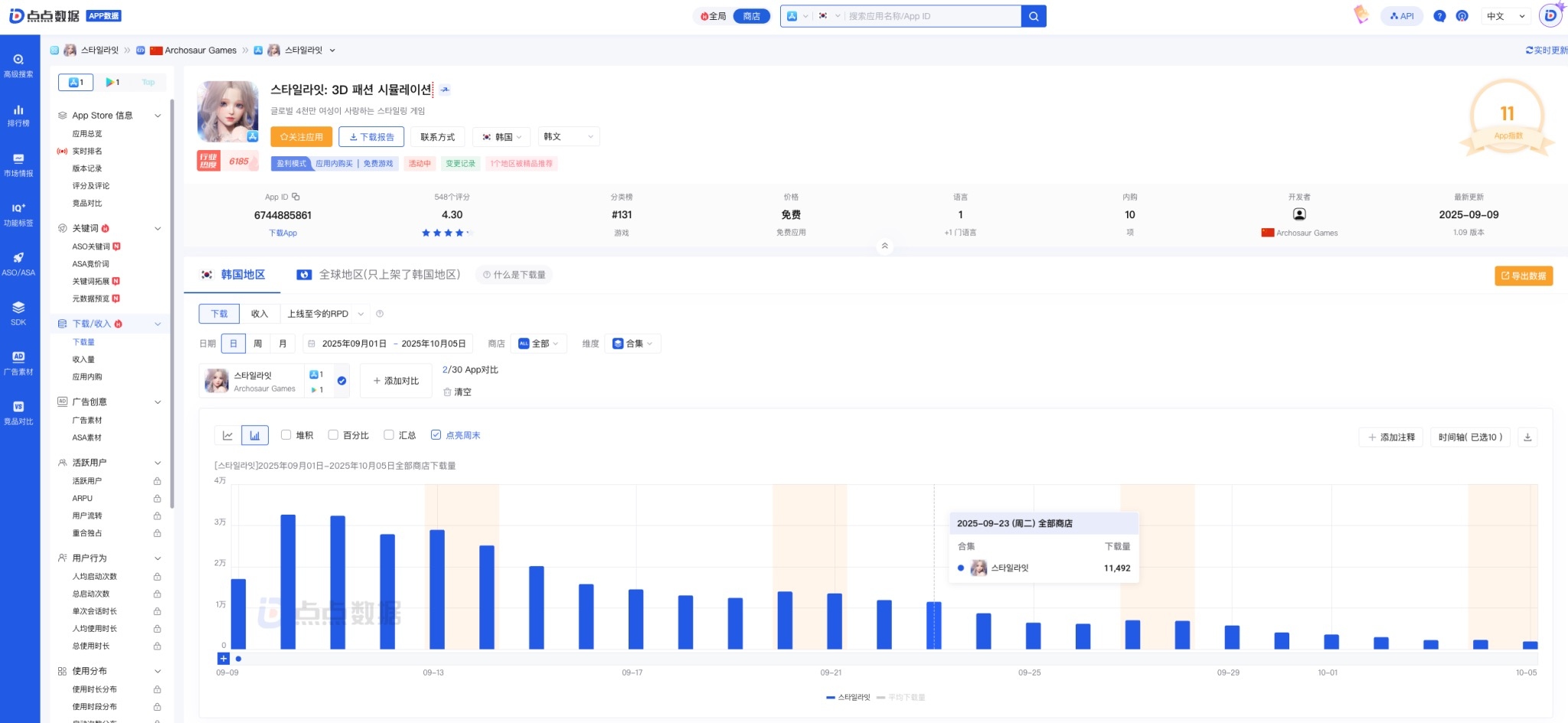Image resolution: width=1568 pixels, height=723 pixels.
Task: Enable the 堆积 stacked checkbox
Action: 286,435
